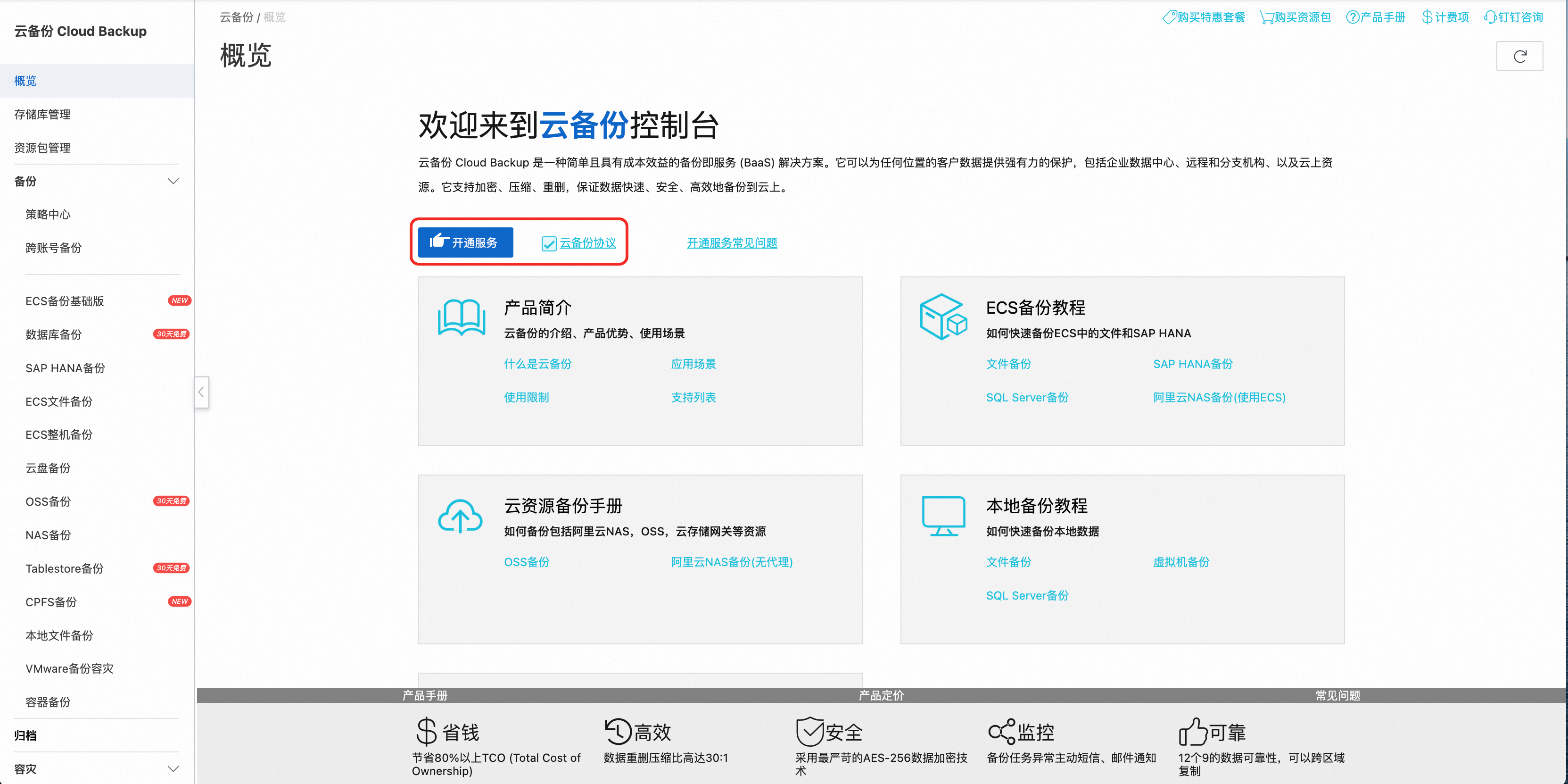This screenshot has width=1568, height=784.
Task: Open SQL Server备份 link under ECS备份教程
Action: (1027, 397)
